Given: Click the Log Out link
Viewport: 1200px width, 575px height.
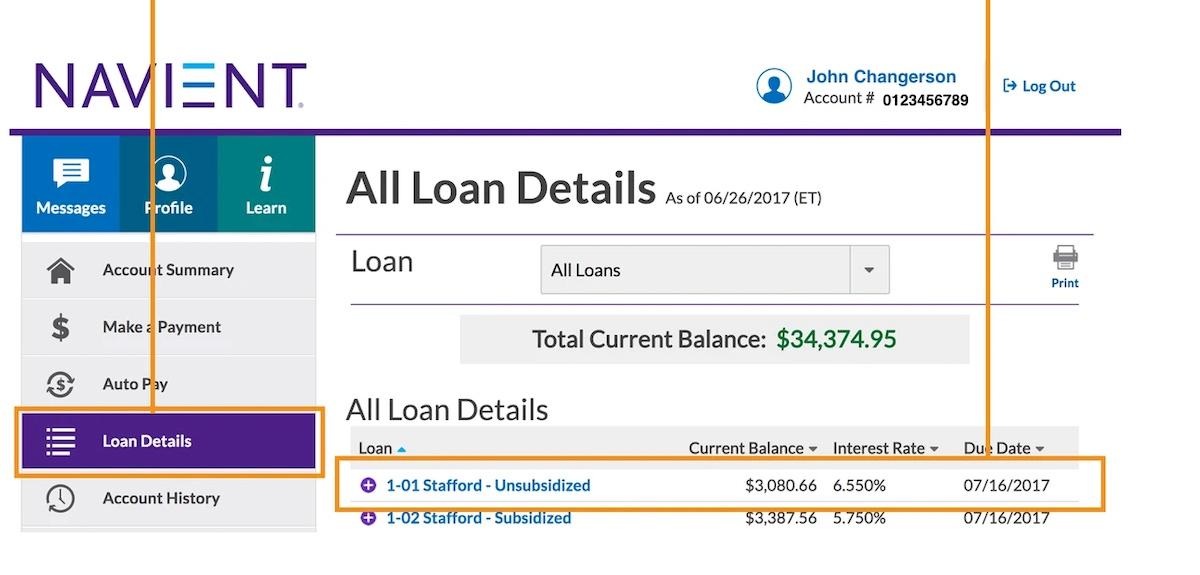Looking at the screenshot, I should [1040, 86].
